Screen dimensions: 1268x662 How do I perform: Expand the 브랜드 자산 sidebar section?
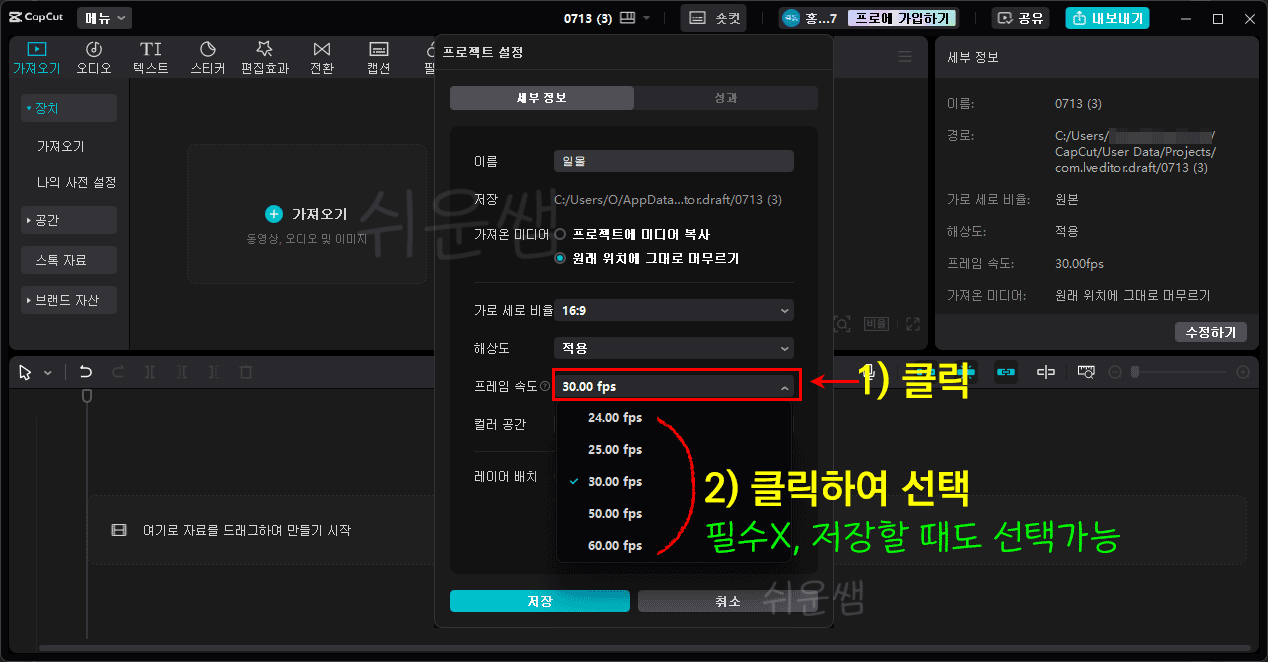tap(69, 300)
